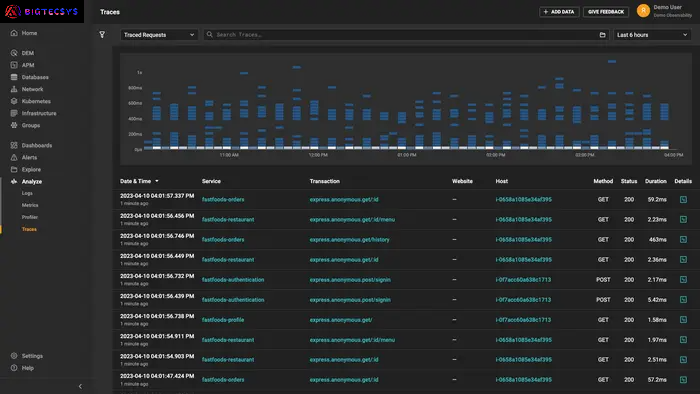Open the Traced Requests dropdown
This screenshot has height=394, width=700.
159,35
